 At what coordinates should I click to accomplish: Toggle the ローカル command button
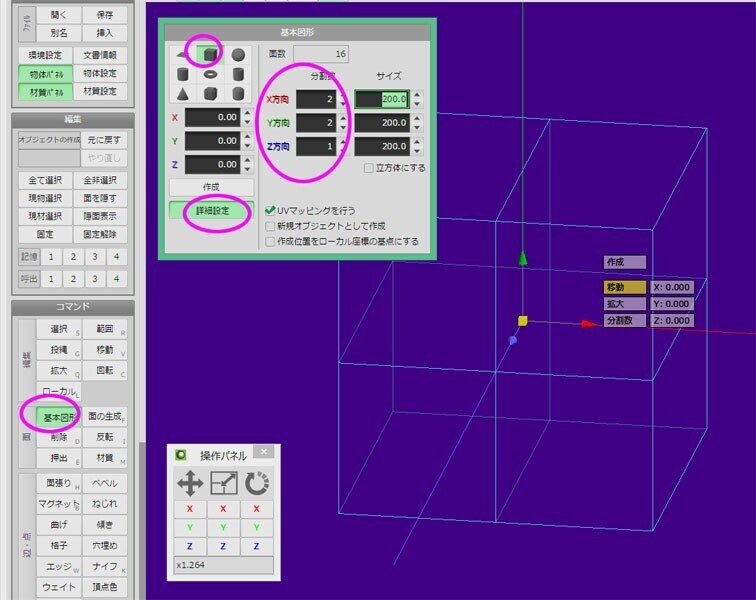[x=59, y=391]
